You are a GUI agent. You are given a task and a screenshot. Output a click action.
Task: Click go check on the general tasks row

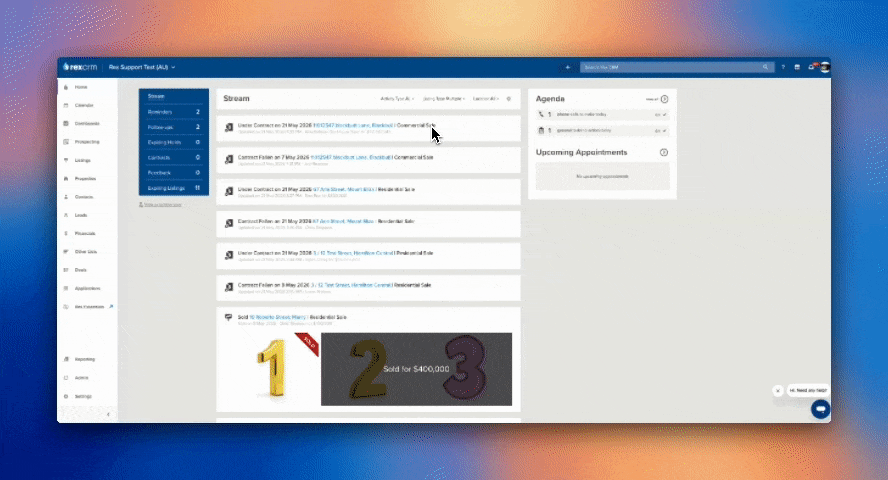661,131
